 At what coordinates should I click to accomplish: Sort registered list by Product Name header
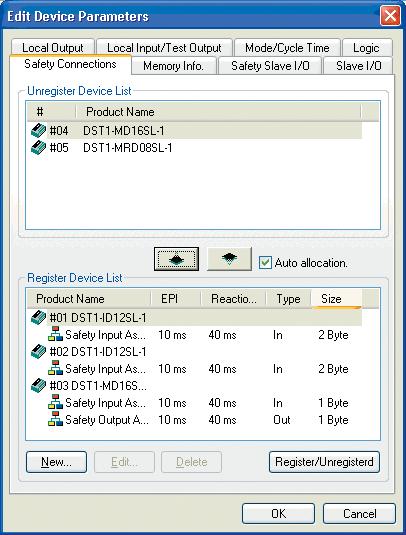coord(89,299)
